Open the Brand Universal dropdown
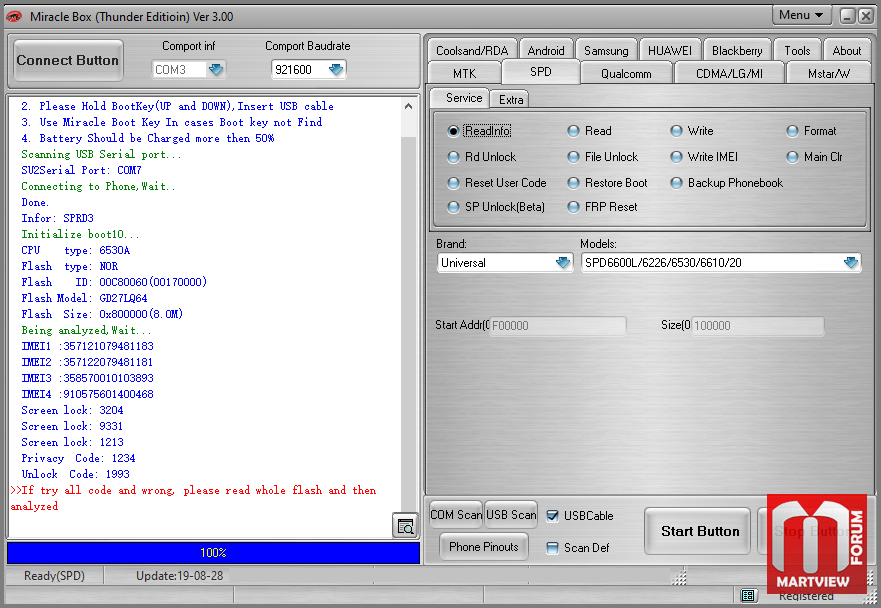This screenshot has height=608, width=881. pyautogui.click(x=563, y=263)
